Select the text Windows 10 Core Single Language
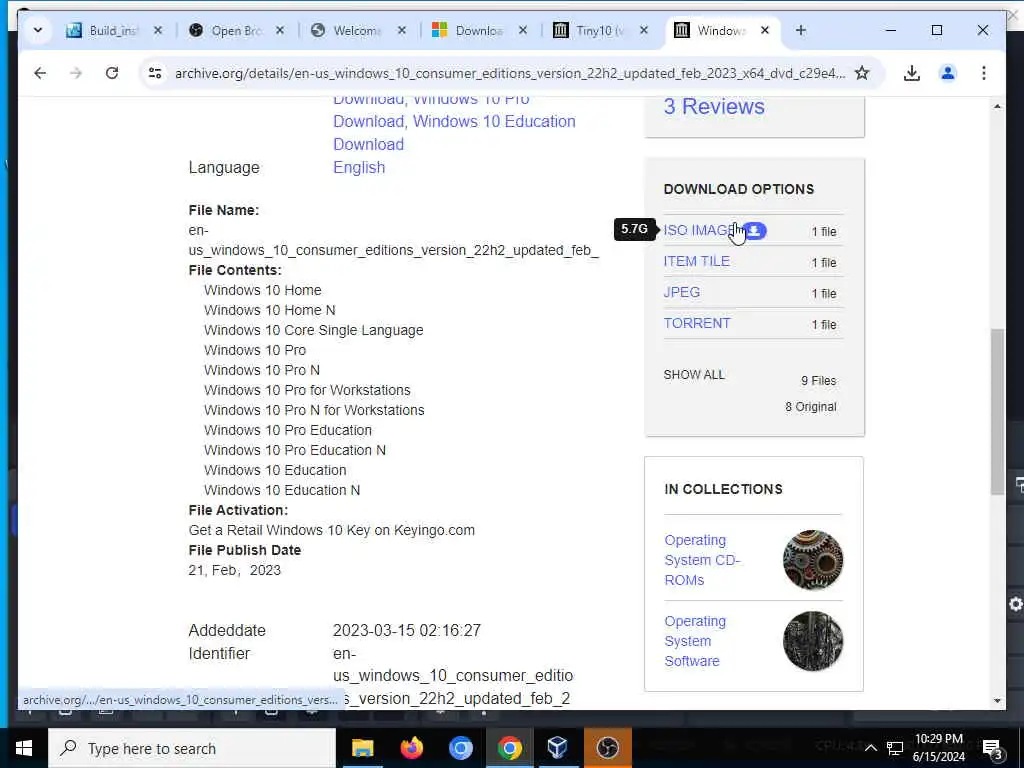 [x=313, y=330]
